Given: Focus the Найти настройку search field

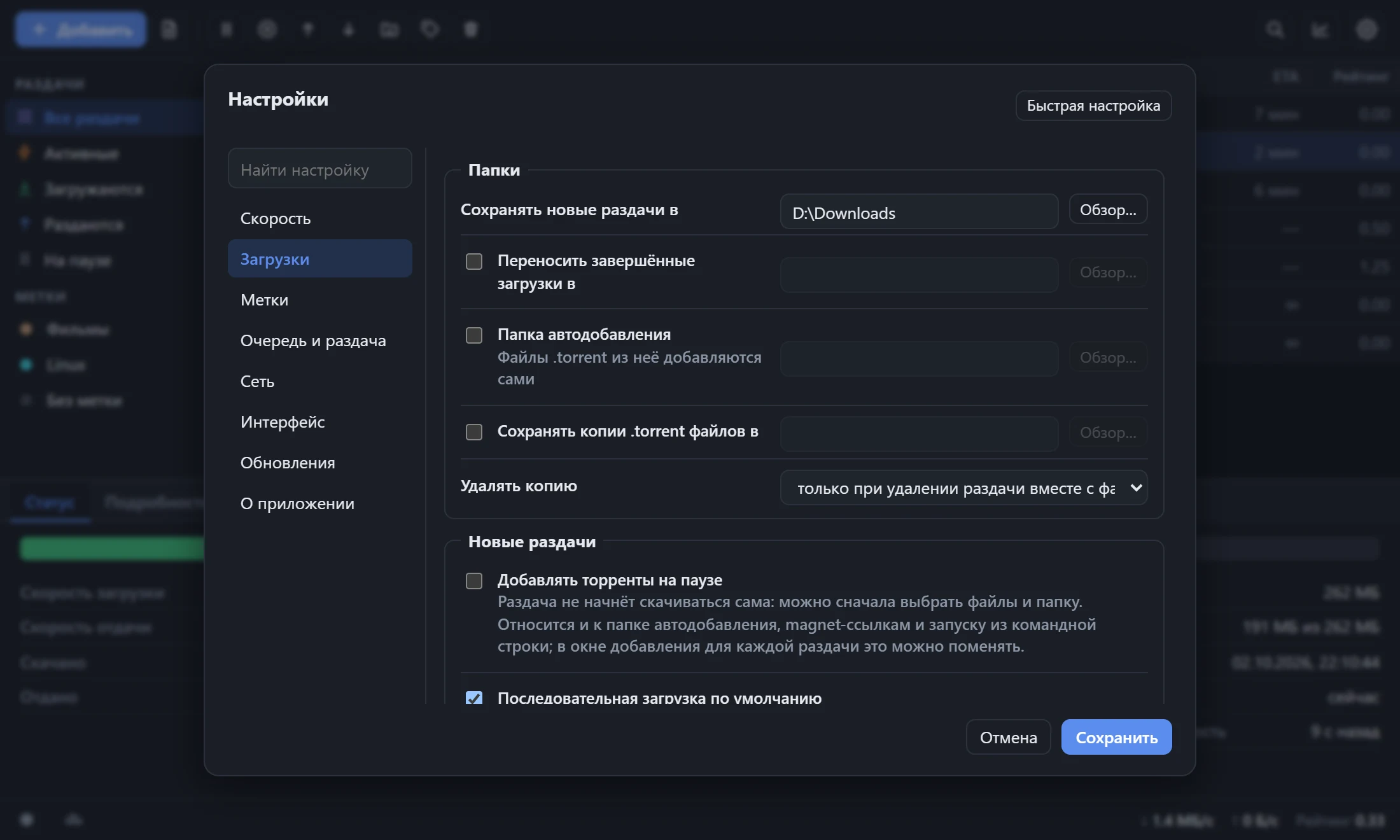Looking at the screenshot, I should pyautogui.click(x=319, y=169).
